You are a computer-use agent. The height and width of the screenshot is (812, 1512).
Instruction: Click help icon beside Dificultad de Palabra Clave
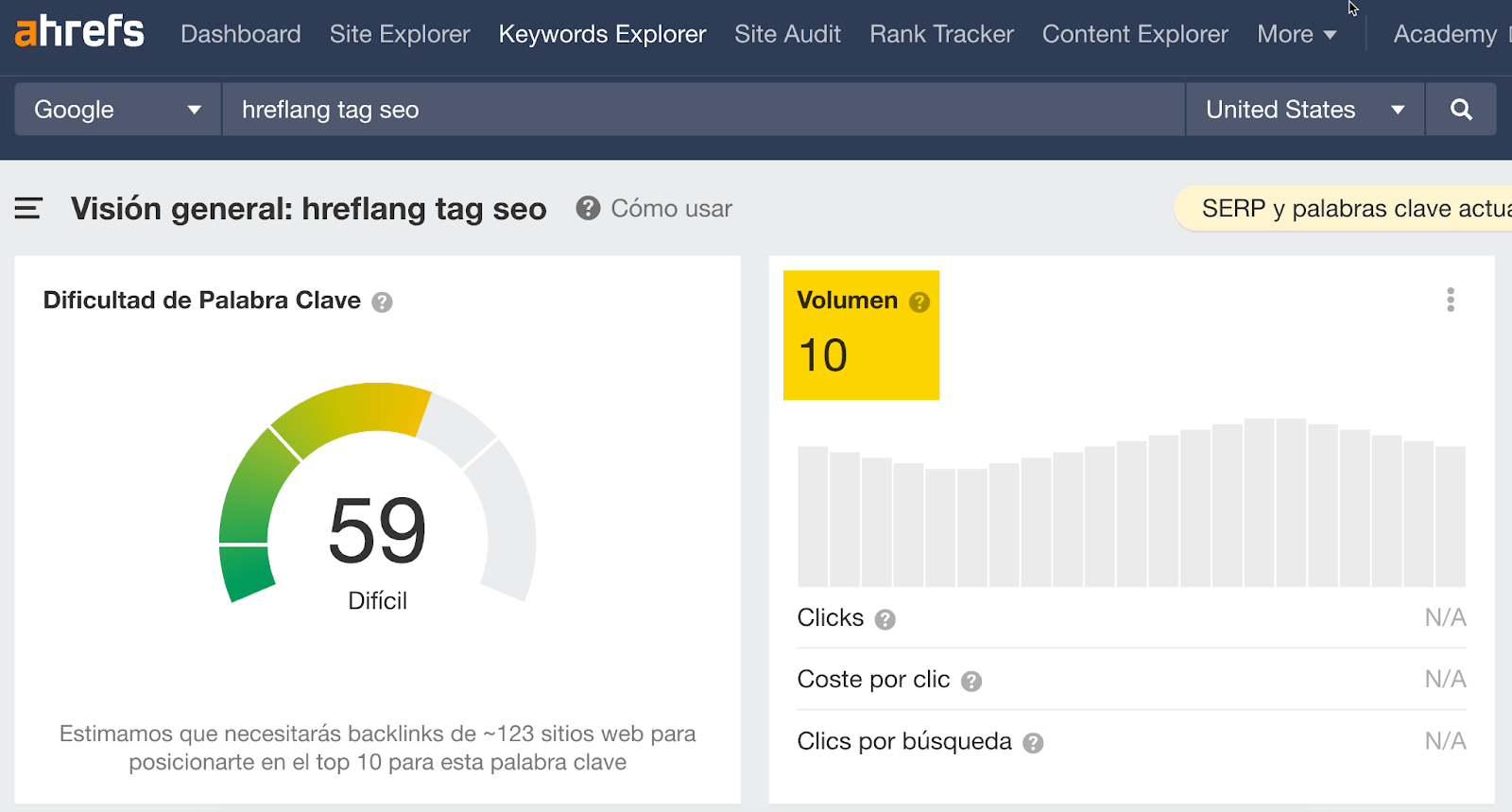click(382, 302)
